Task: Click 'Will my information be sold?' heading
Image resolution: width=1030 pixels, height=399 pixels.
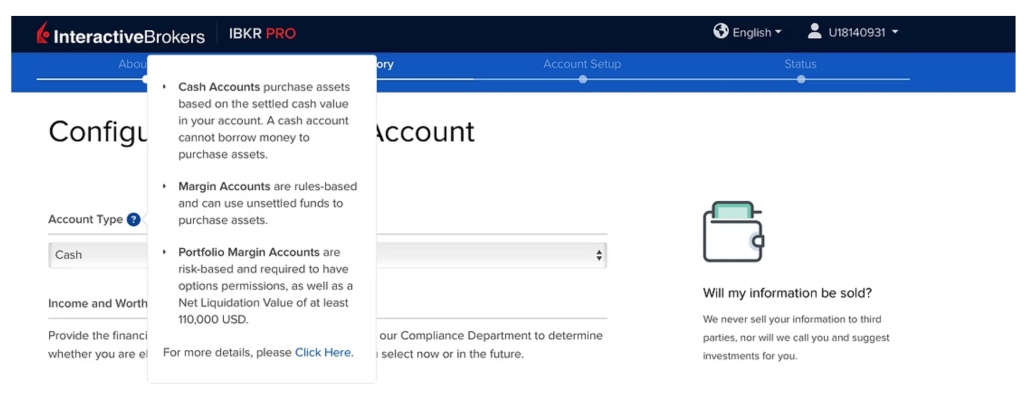Action: coord(787,293)
